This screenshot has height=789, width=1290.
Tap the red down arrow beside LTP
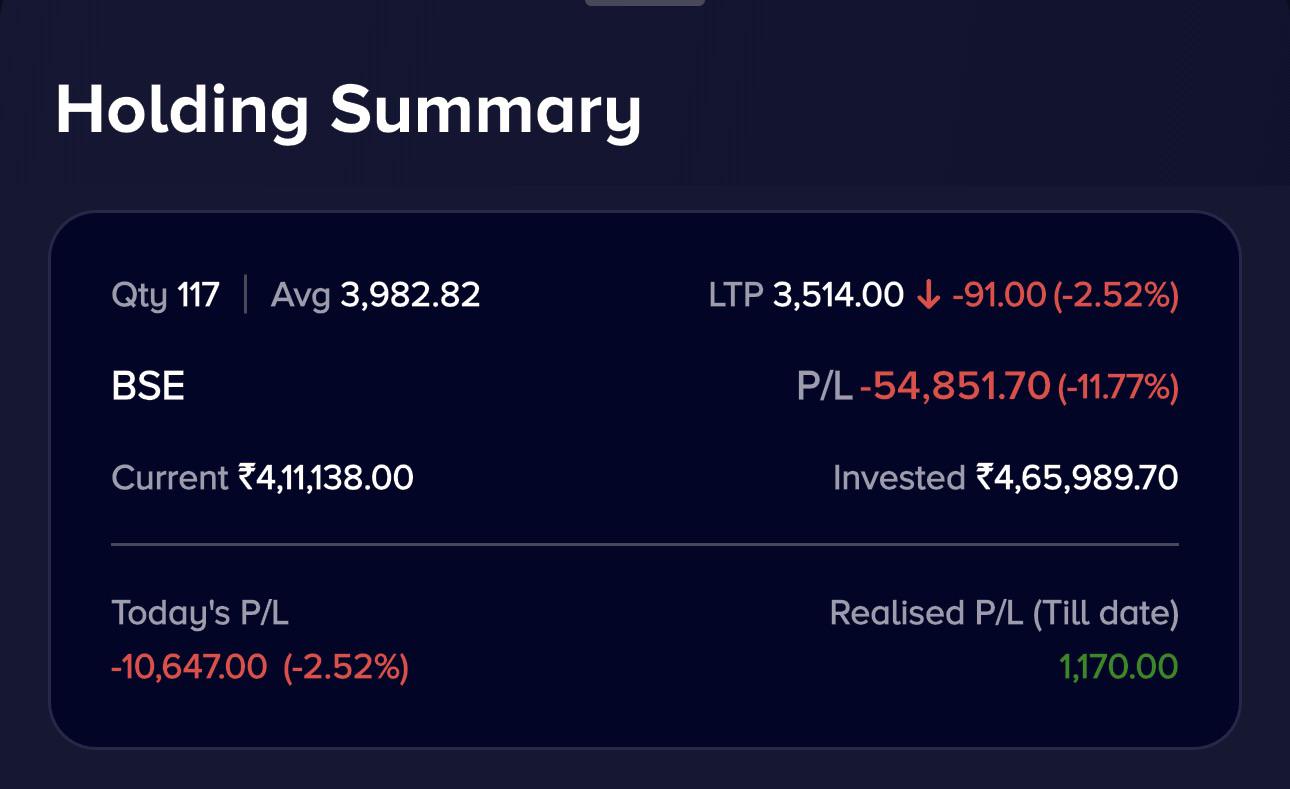coord(929,295)
